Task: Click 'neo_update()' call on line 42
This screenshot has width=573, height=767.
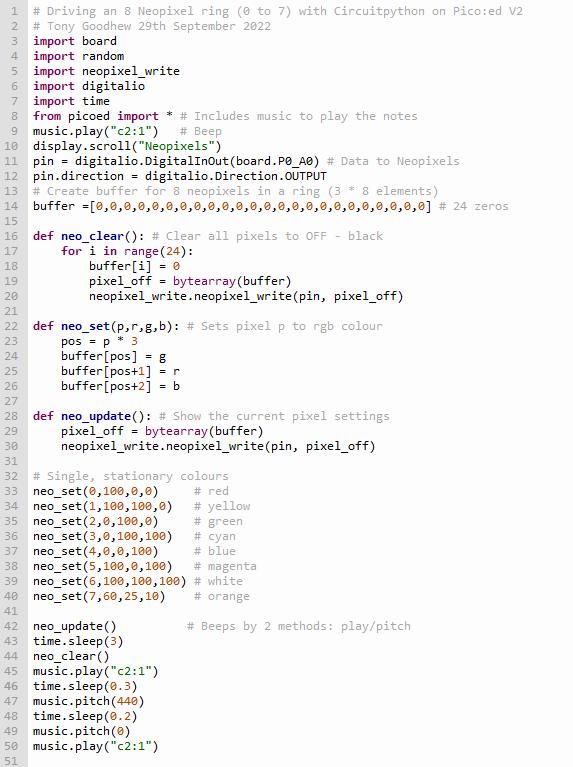Action: (x=75, y=626)
